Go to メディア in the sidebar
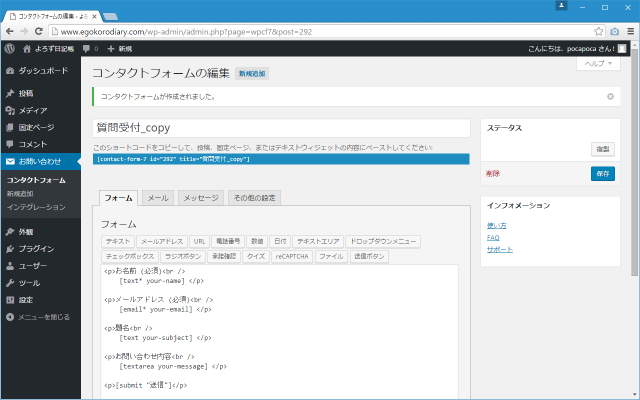The image size is (640, 400). (32, 110)
